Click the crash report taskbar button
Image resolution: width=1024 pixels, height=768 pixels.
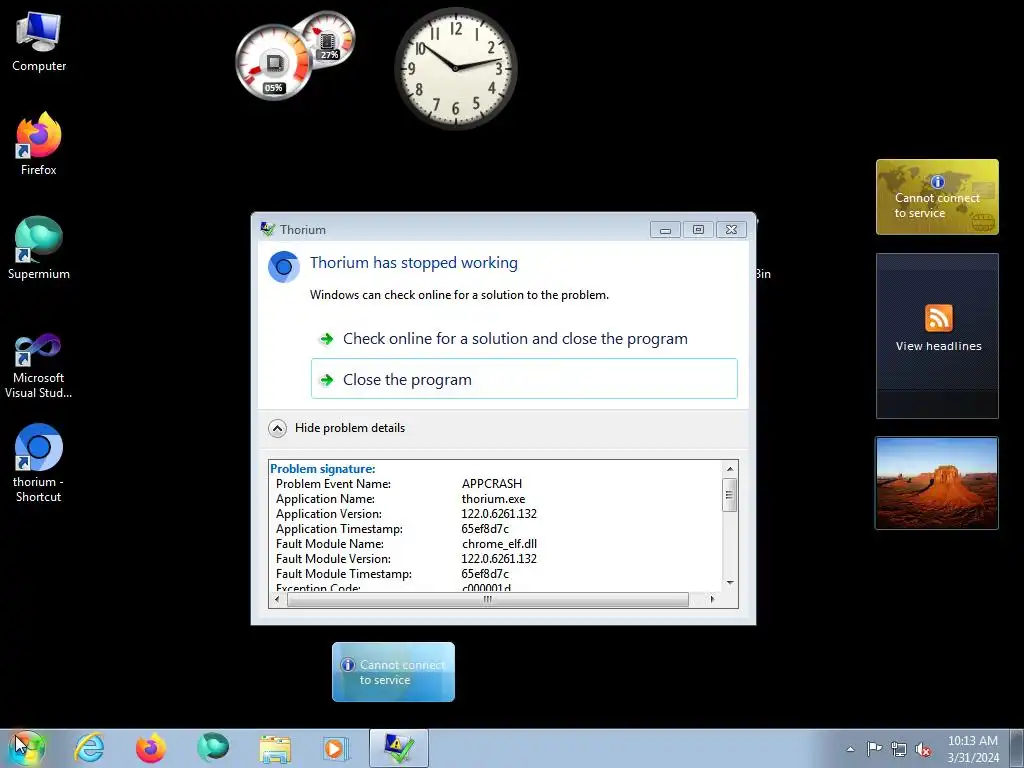(x=399, y=748)
